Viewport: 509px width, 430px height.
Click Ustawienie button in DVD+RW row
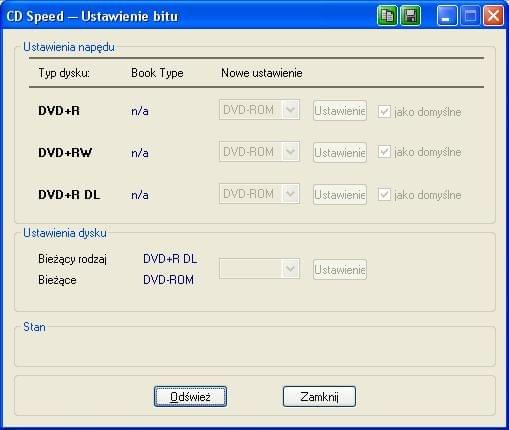(x=340, y=153)
